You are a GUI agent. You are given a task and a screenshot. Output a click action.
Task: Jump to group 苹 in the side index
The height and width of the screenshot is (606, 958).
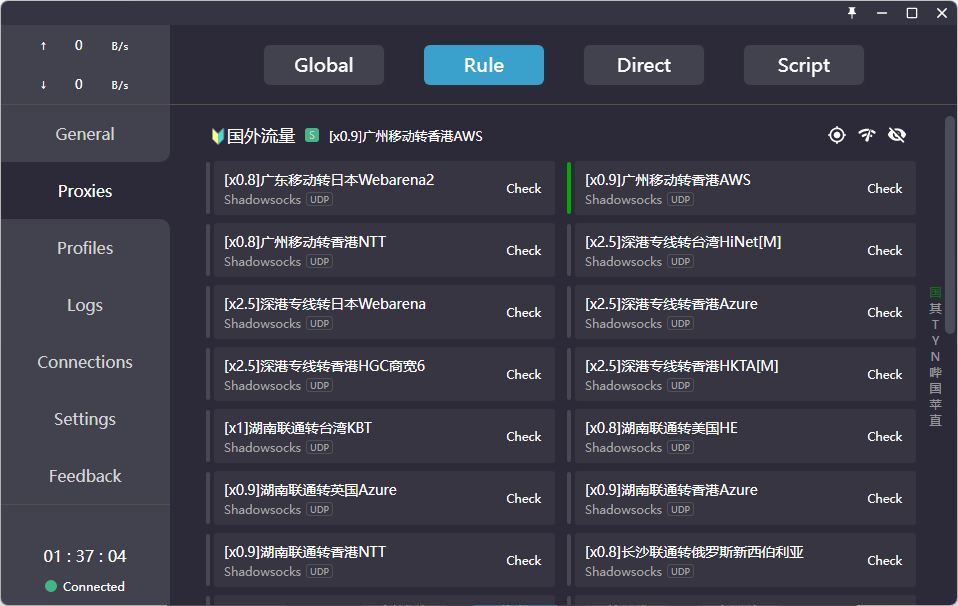point(935,404)
